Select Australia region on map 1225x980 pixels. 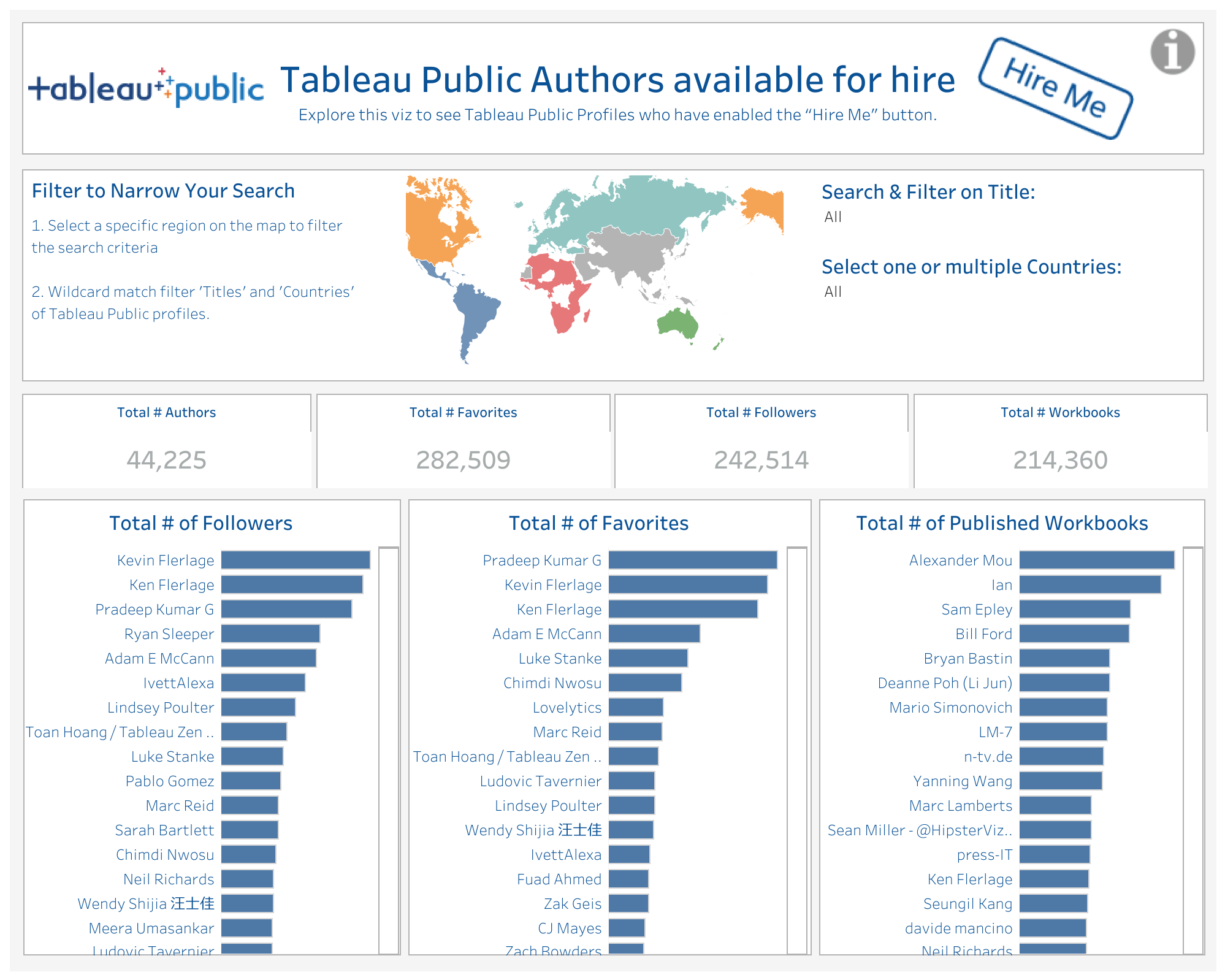(677, 323)
